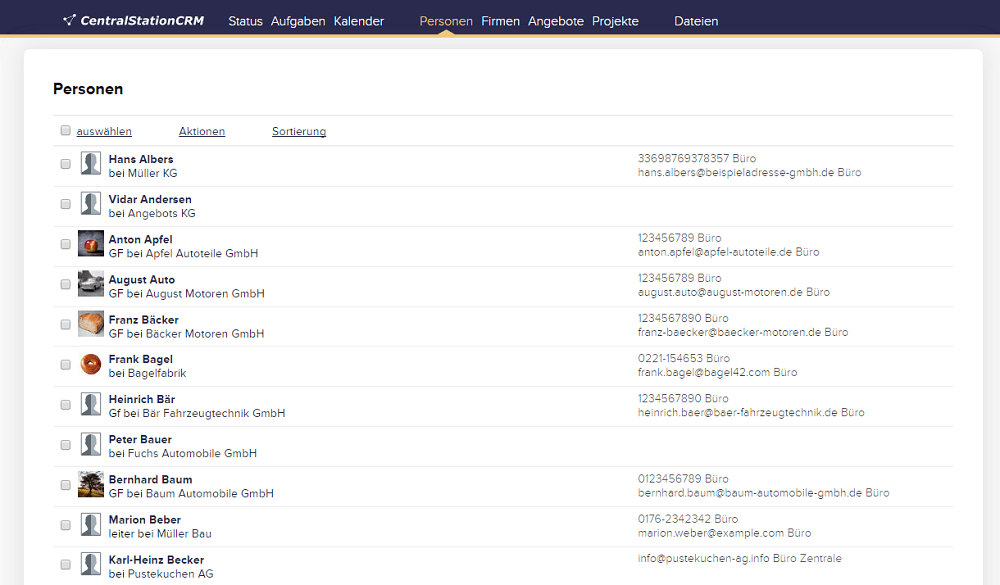Image resolution: width=1000 pixels, height=585 pixels.
Task: Check the box for Vidar Andersen
Action: (66, 204)
